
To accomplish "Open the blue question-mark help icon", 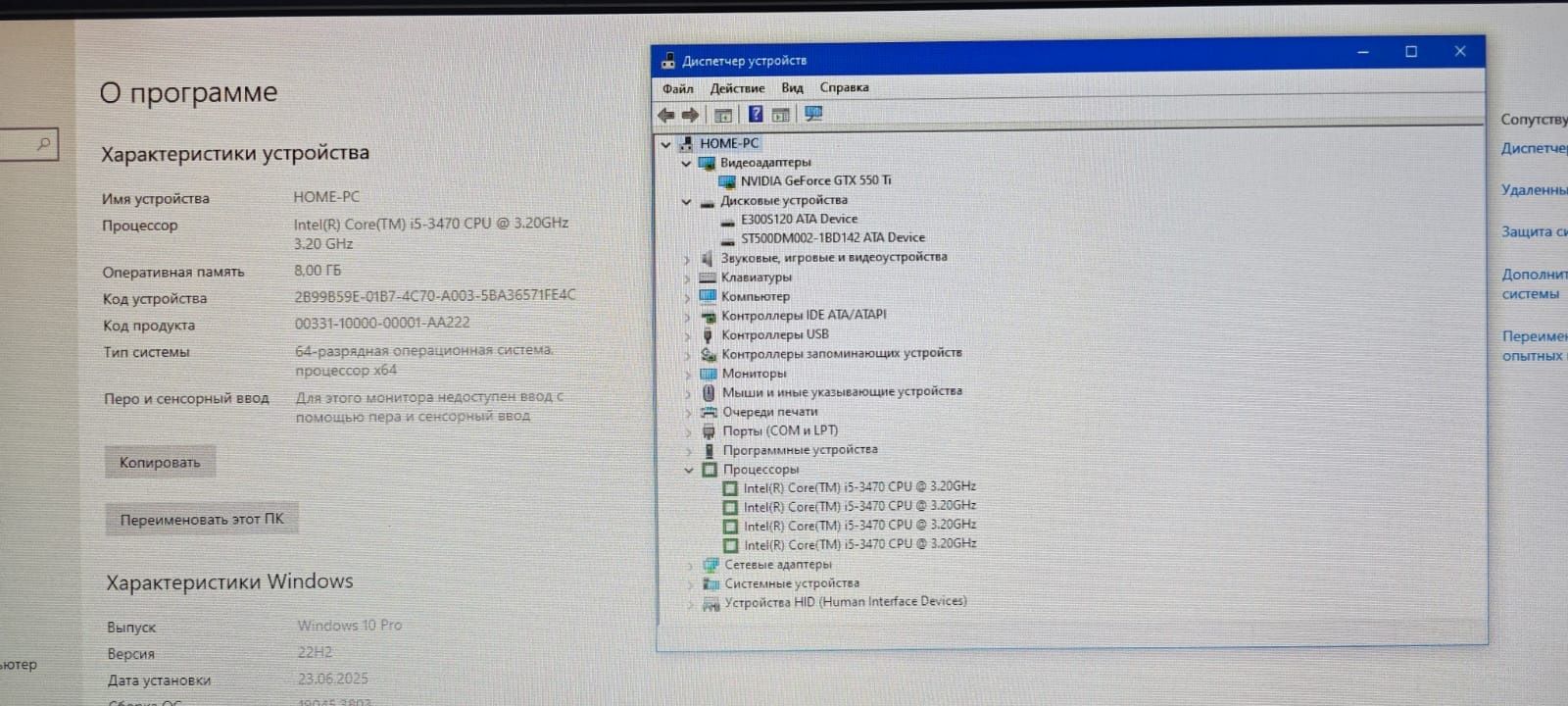I will 756,114.
